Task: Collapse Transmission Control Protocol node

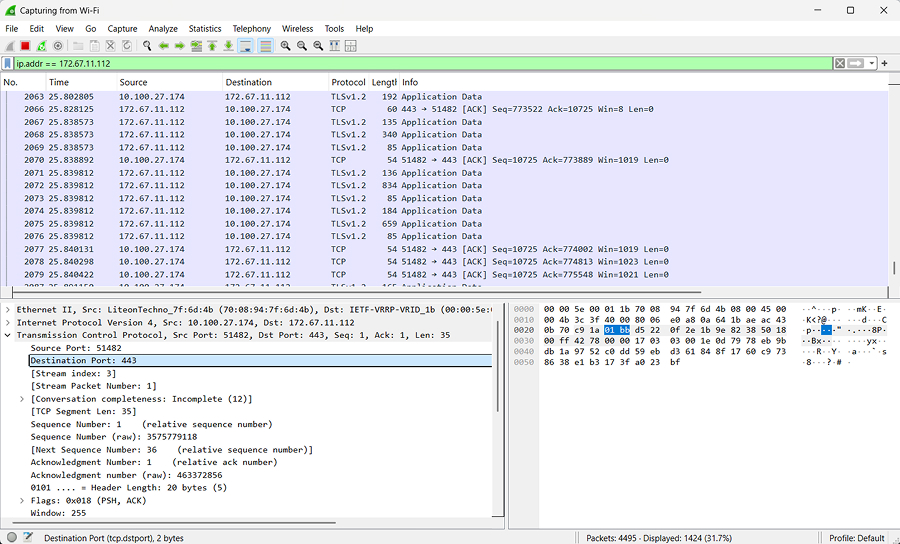Action: pyautogui.click(x=7, y=335)
